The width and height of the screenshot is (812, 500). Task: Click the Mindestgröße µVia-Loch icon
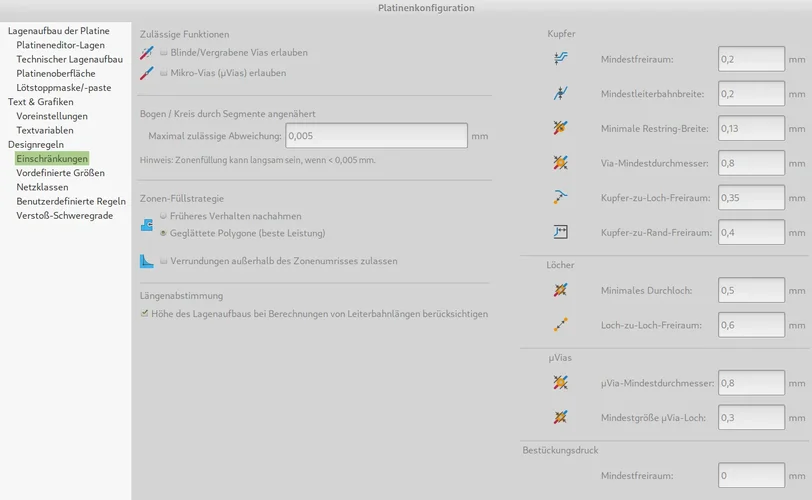click(560, 417)
